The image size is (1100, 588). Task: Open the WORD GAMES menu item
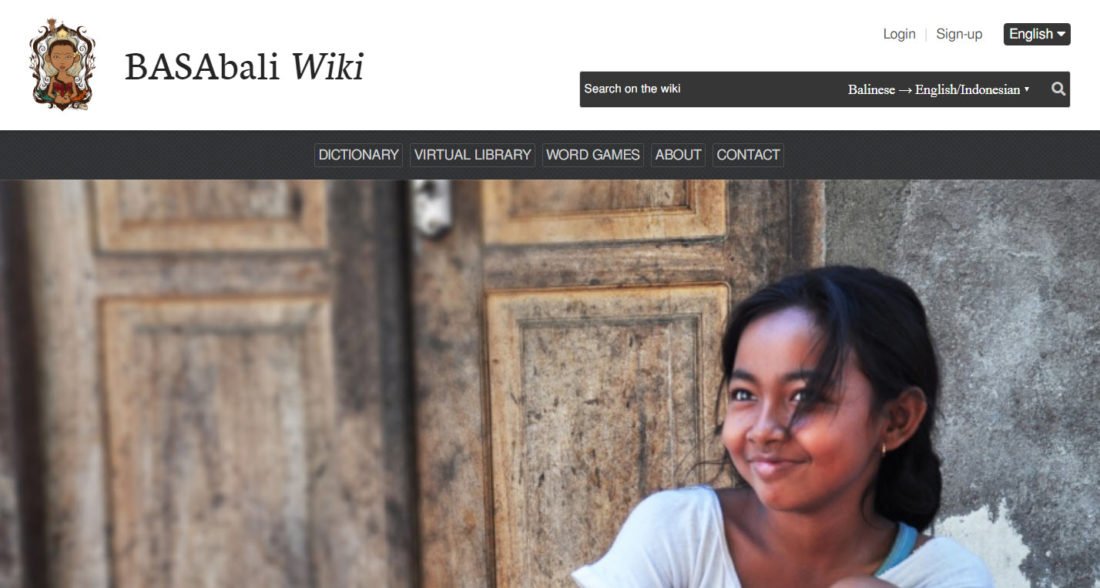point(593,154)
